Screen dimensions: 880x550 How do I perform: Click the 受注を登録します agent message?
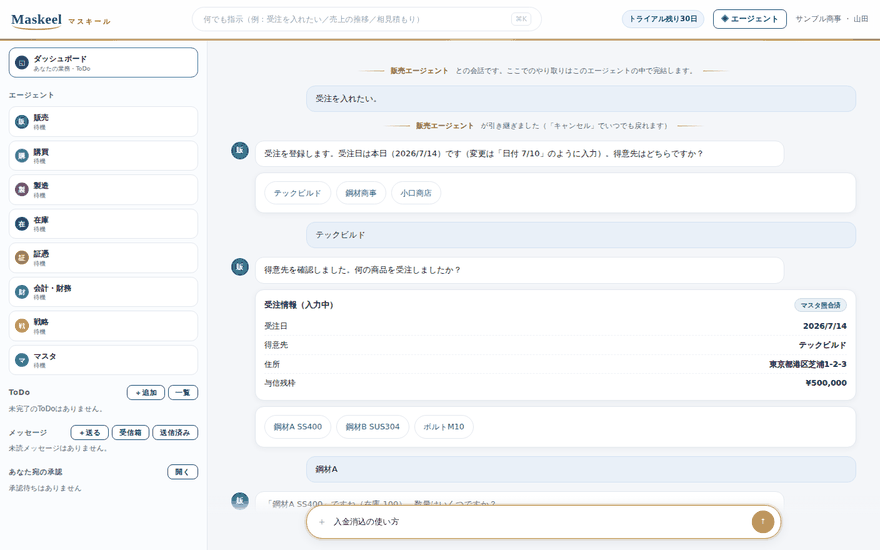[x=519, y=154]
